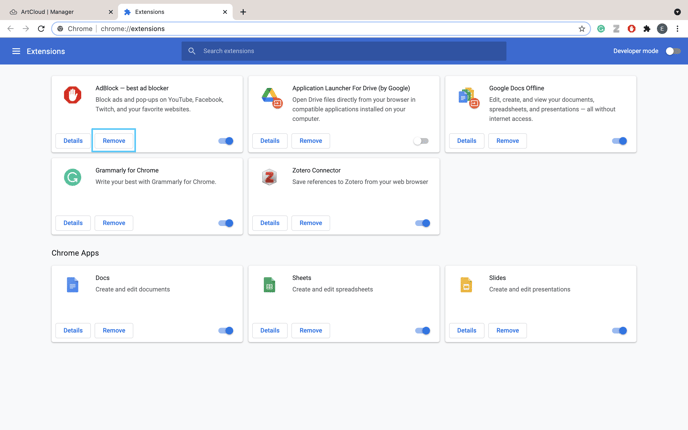The image size is (688, 430).
Task: Enable Developer mode toggle
Action: click(673, 51)
